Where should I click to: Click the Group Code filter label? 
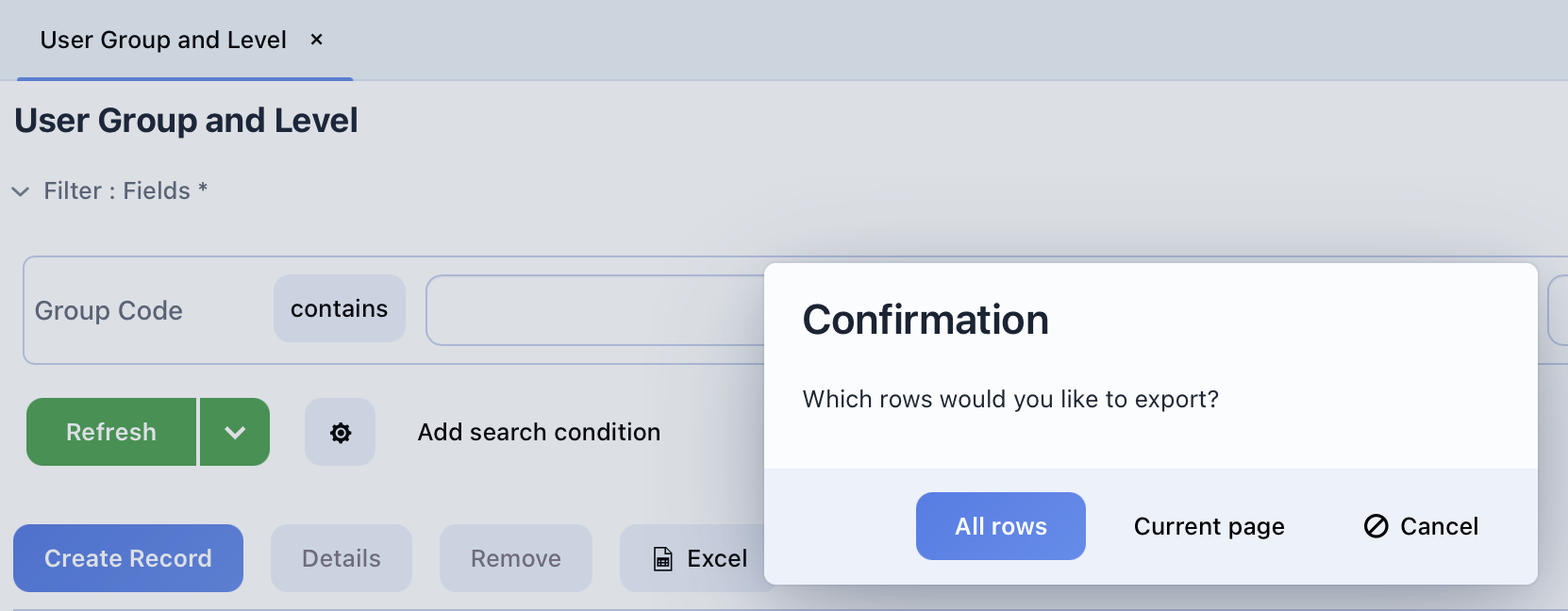(x=108, y=310)
